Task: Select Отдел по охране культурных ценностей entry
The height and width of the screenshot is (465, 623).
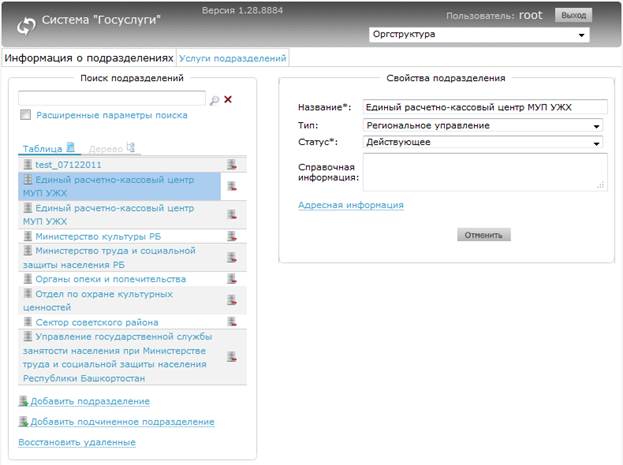Action: (x=98, y=300)
